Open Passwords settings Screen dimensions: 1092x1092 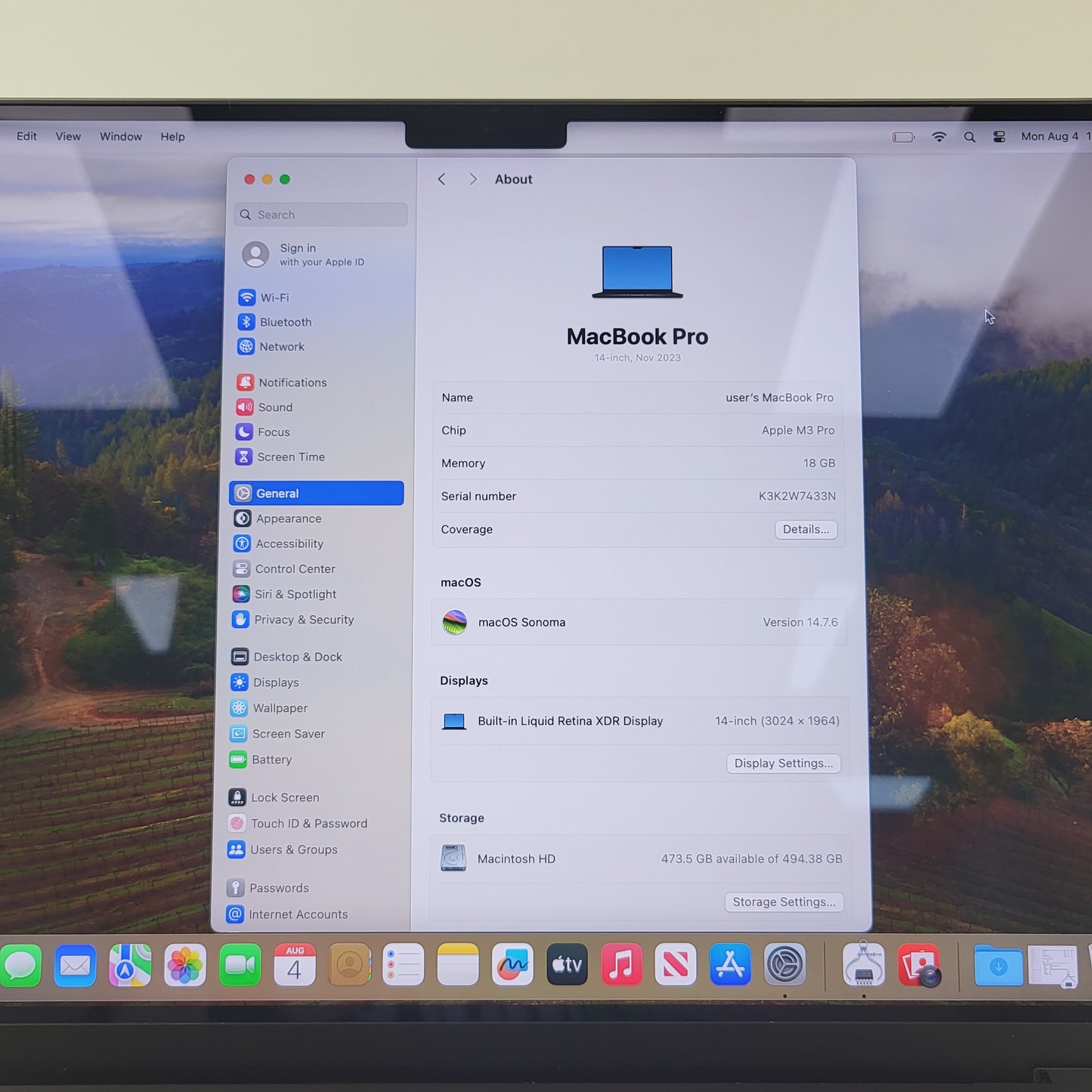(x=268, y=888)
